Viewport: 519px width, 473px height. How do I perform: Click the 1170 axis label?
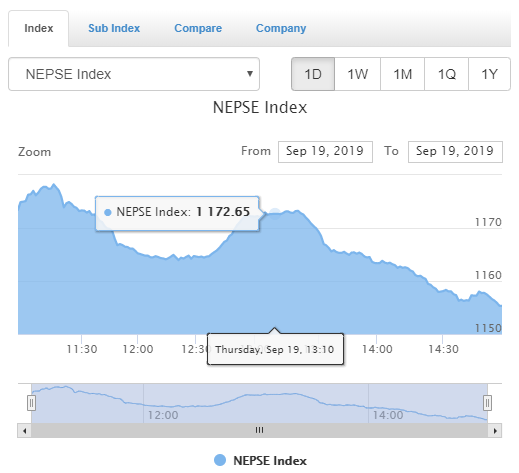pos(488,222)
